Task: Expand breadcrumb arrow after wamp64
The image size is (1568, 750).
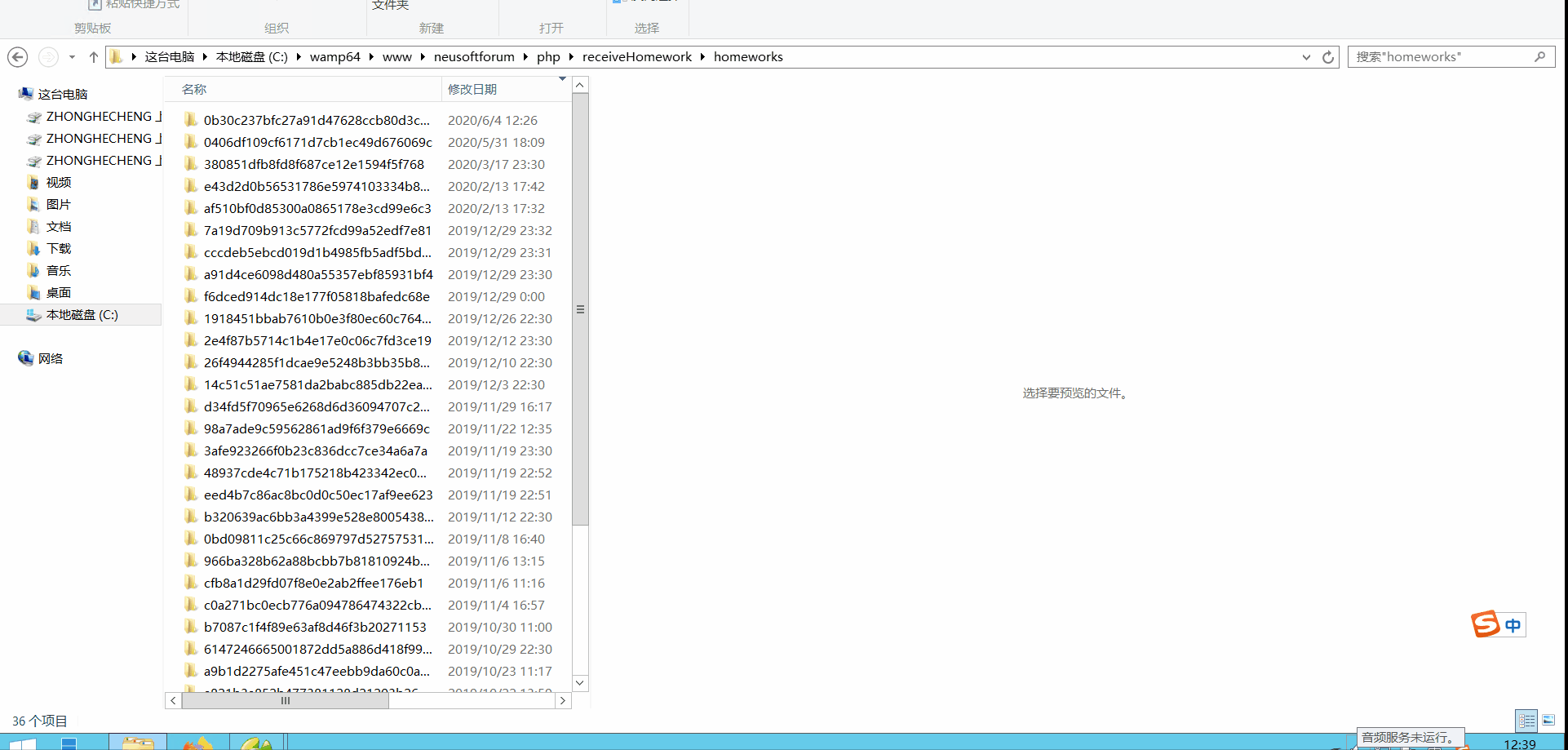Action: [371, 57]
